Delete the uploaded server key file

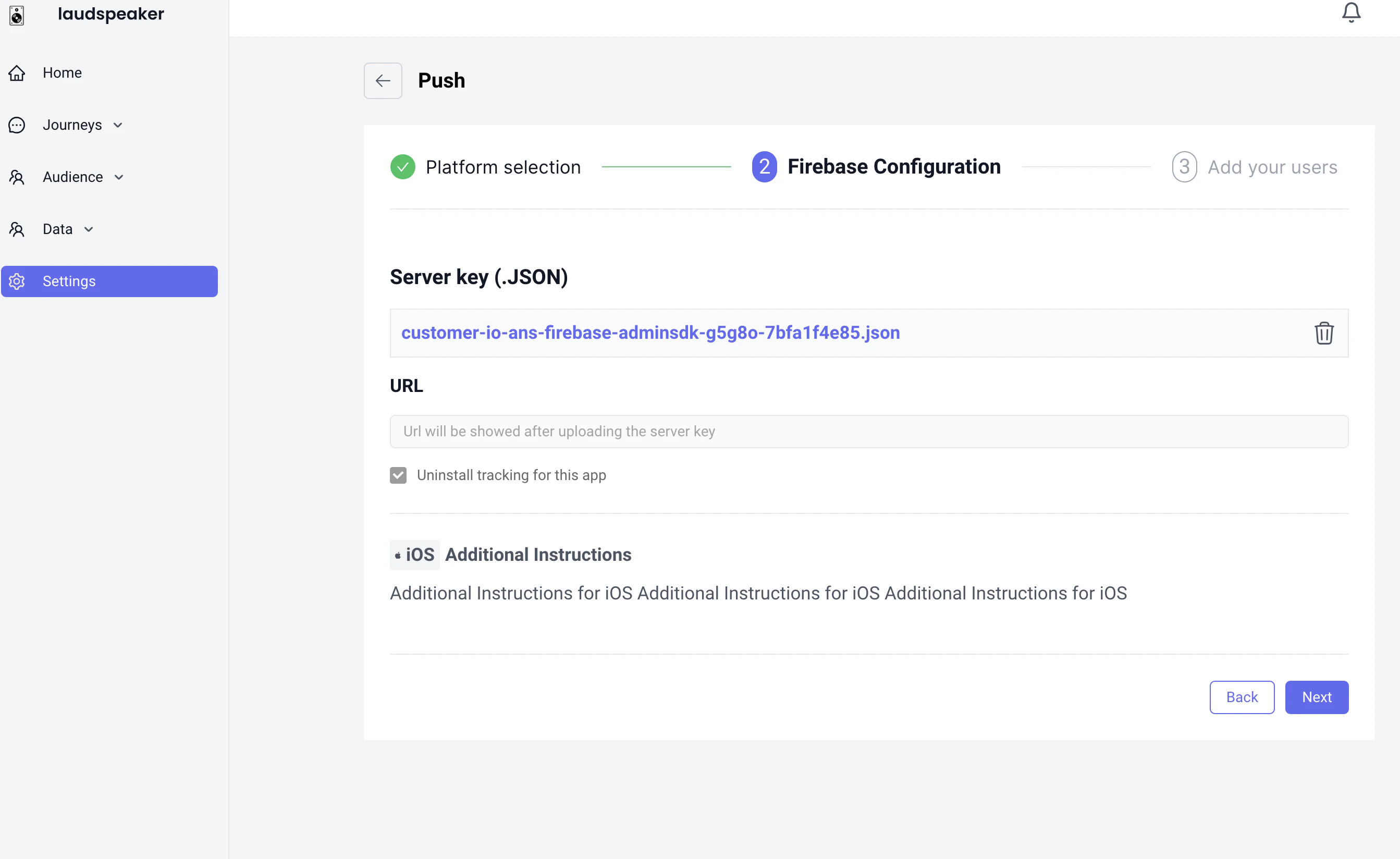tap(1323, 333)
